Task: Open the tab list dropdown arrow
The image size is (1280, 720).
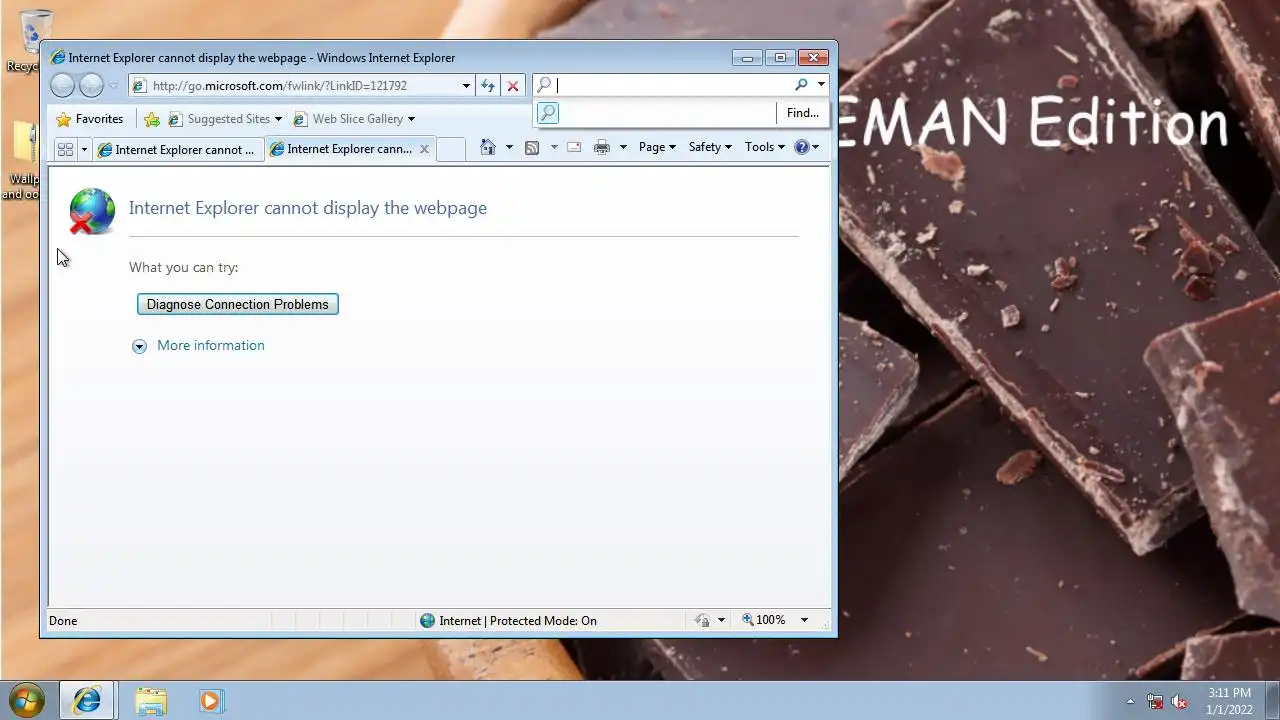Action: [84, 149]
